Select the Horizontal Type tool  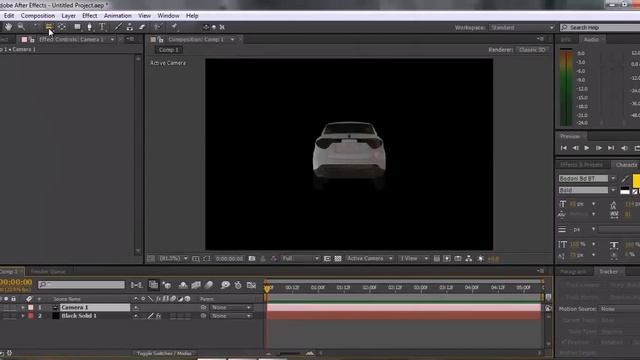tap(102, 27)
